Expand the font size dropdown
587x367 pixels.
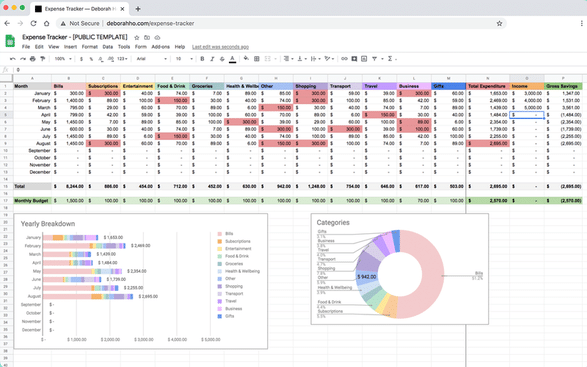click(x=184, y=59)
